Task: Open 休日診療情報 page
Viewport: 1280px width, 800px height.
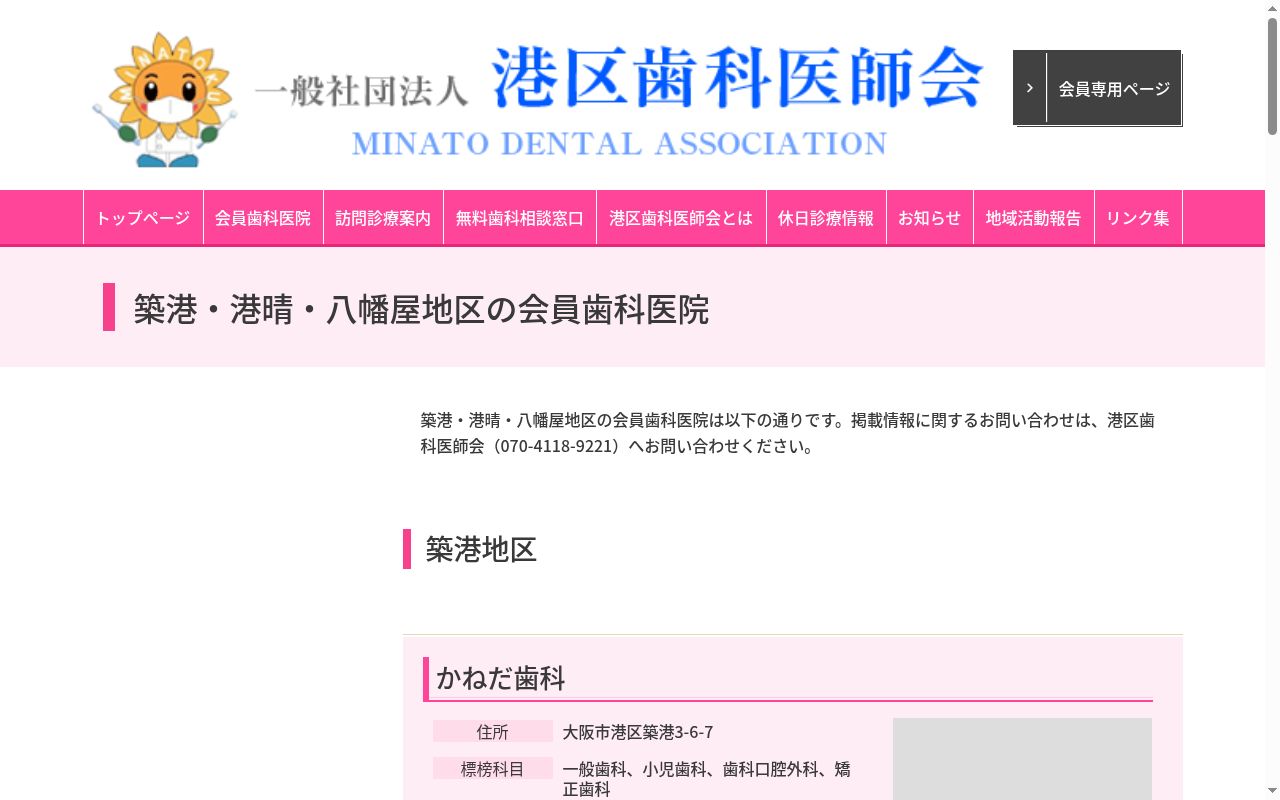Action: 826,217
